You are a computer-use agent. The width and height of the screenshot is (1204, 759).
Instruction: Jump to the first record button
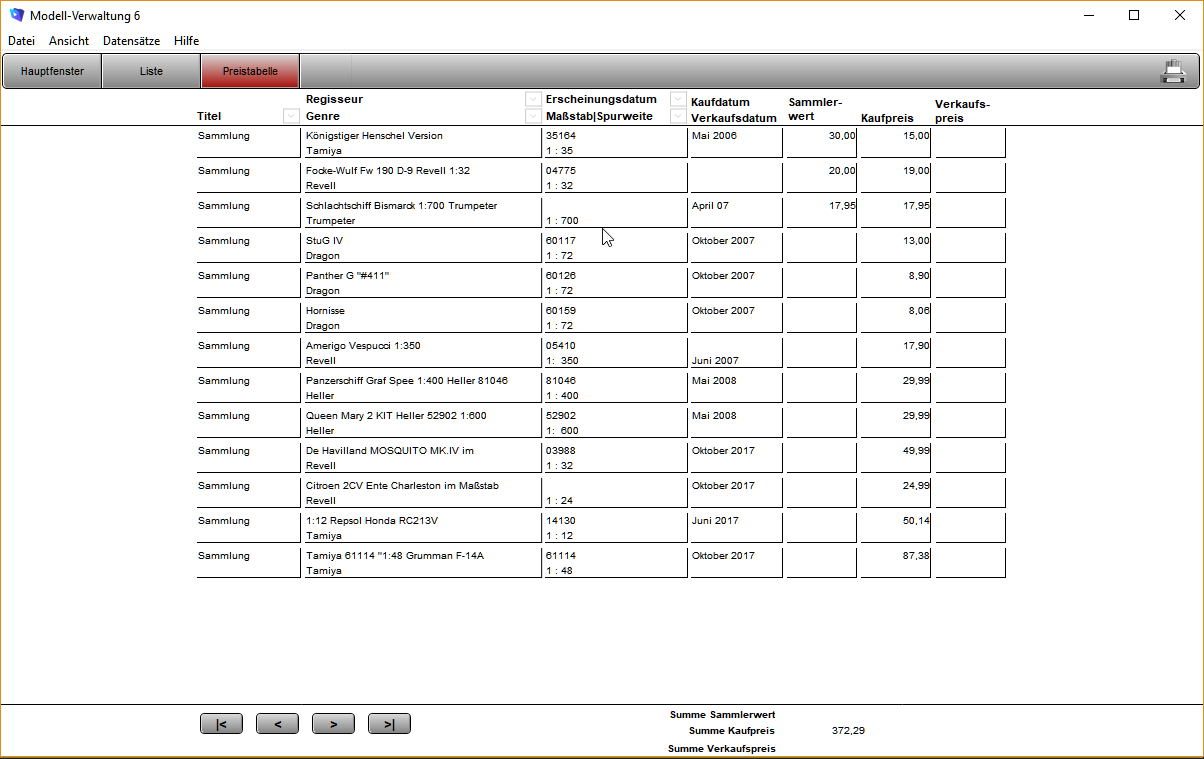click(221, 724)
